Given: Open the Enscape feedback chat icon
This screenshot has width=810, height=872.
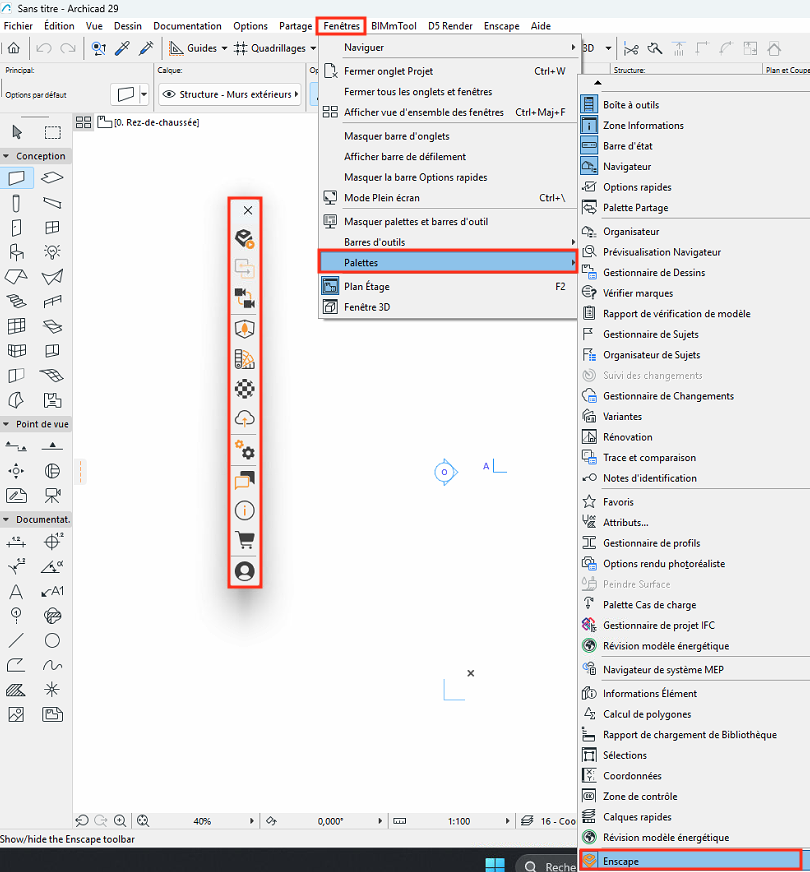Looking at the screenshot, I should click(x=245, y=479).
